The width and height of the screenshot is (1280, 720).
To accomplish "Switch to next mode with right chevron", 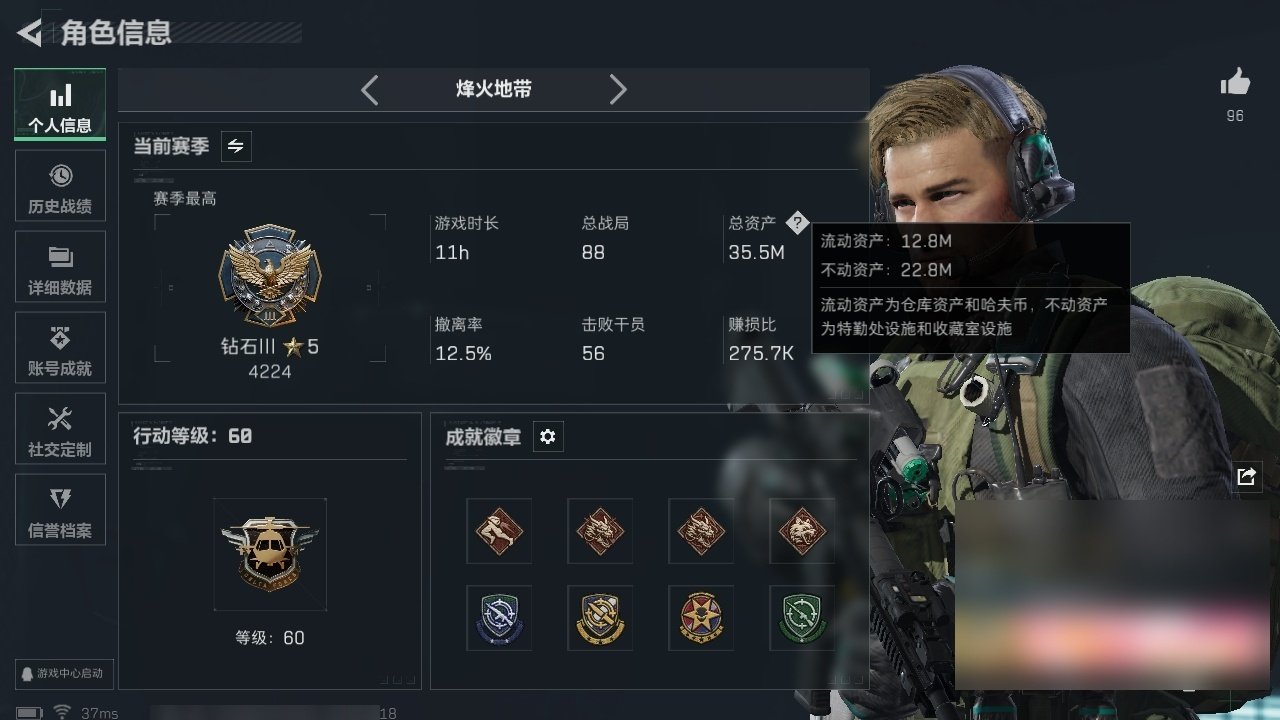I will [x=618, y=90].
